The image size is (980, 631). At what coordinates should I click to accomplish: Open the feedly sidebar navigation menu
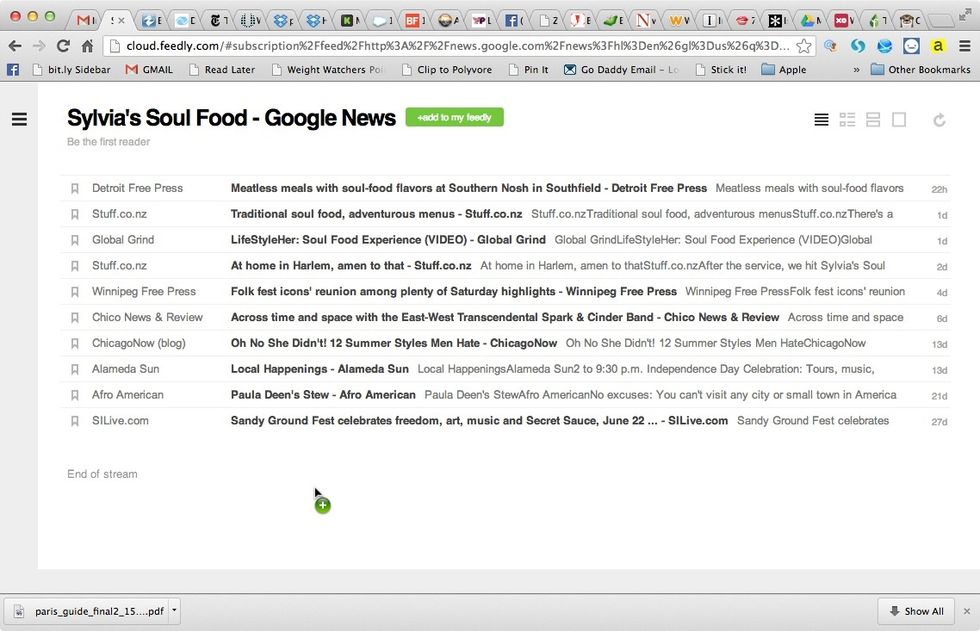coord(19,119)
